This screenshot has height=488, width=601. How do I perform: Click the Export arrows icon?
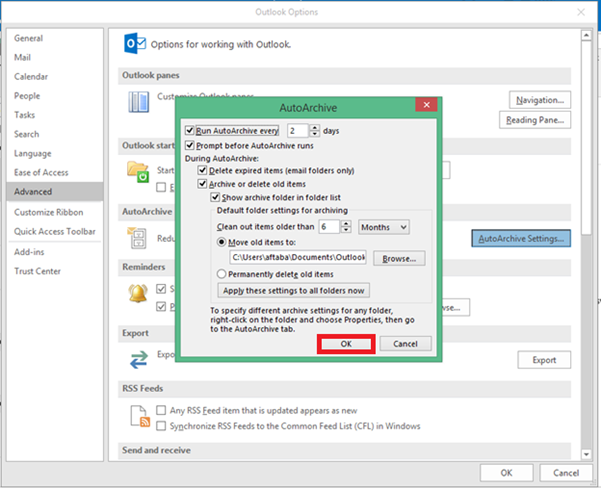(139, 360)
